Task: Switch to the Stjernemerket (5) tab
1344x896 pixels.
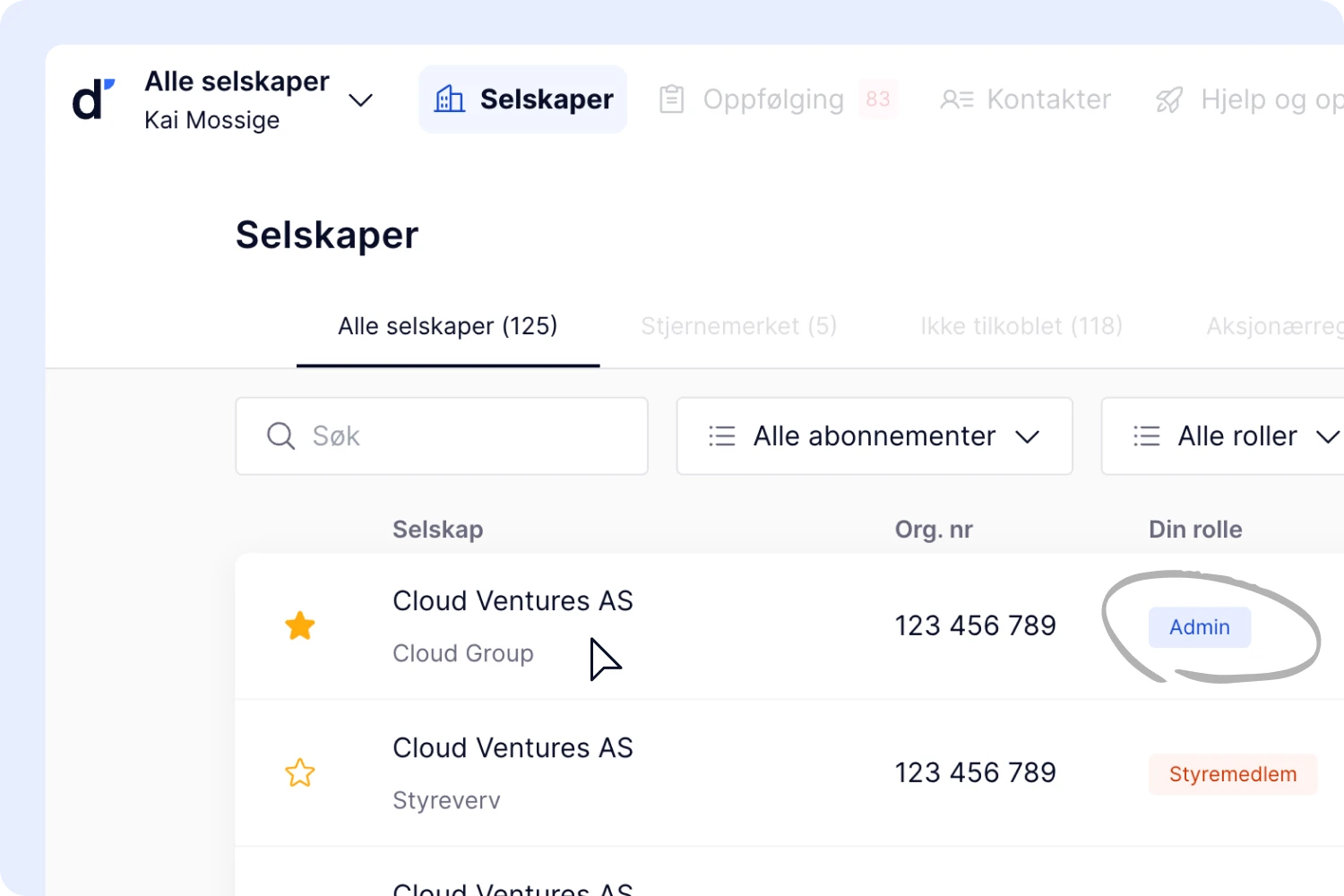Action: coord(738,326)
